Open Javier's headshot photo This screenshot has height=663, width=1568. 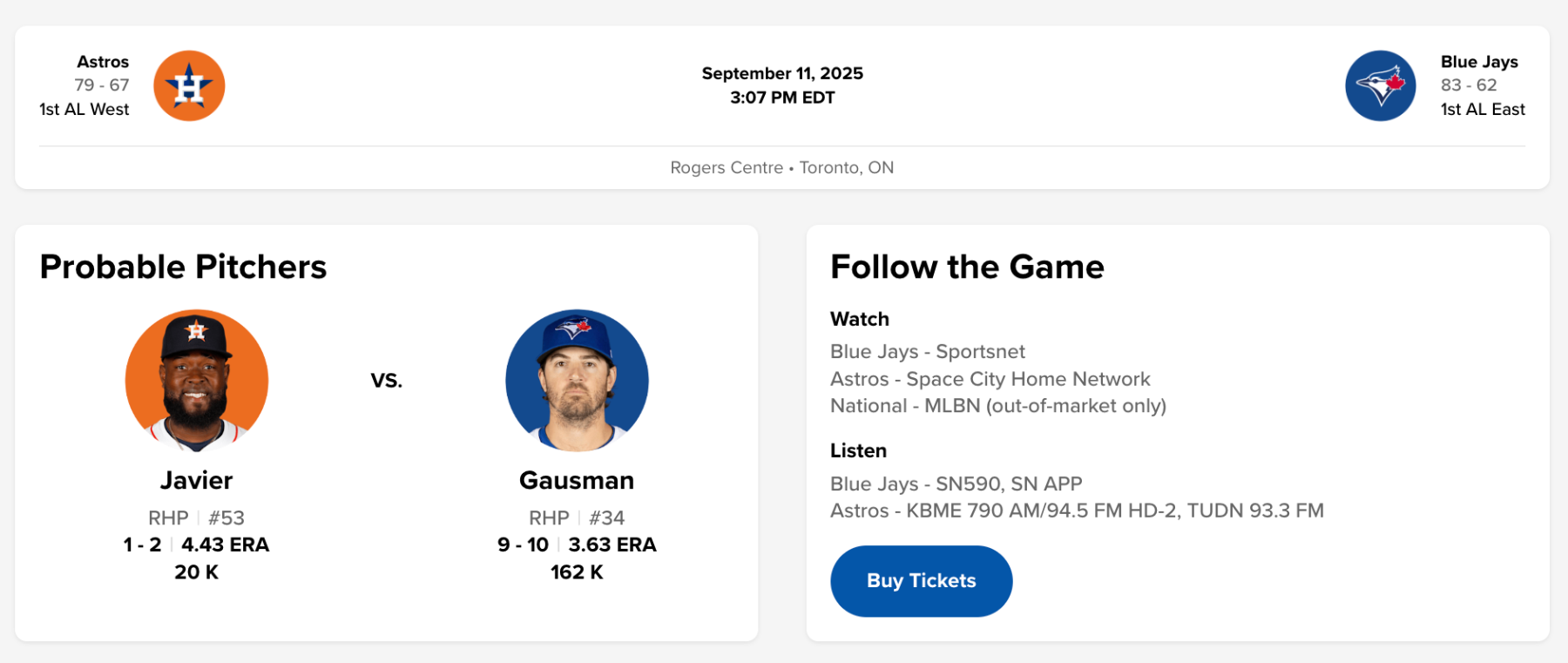pos(197,381)
